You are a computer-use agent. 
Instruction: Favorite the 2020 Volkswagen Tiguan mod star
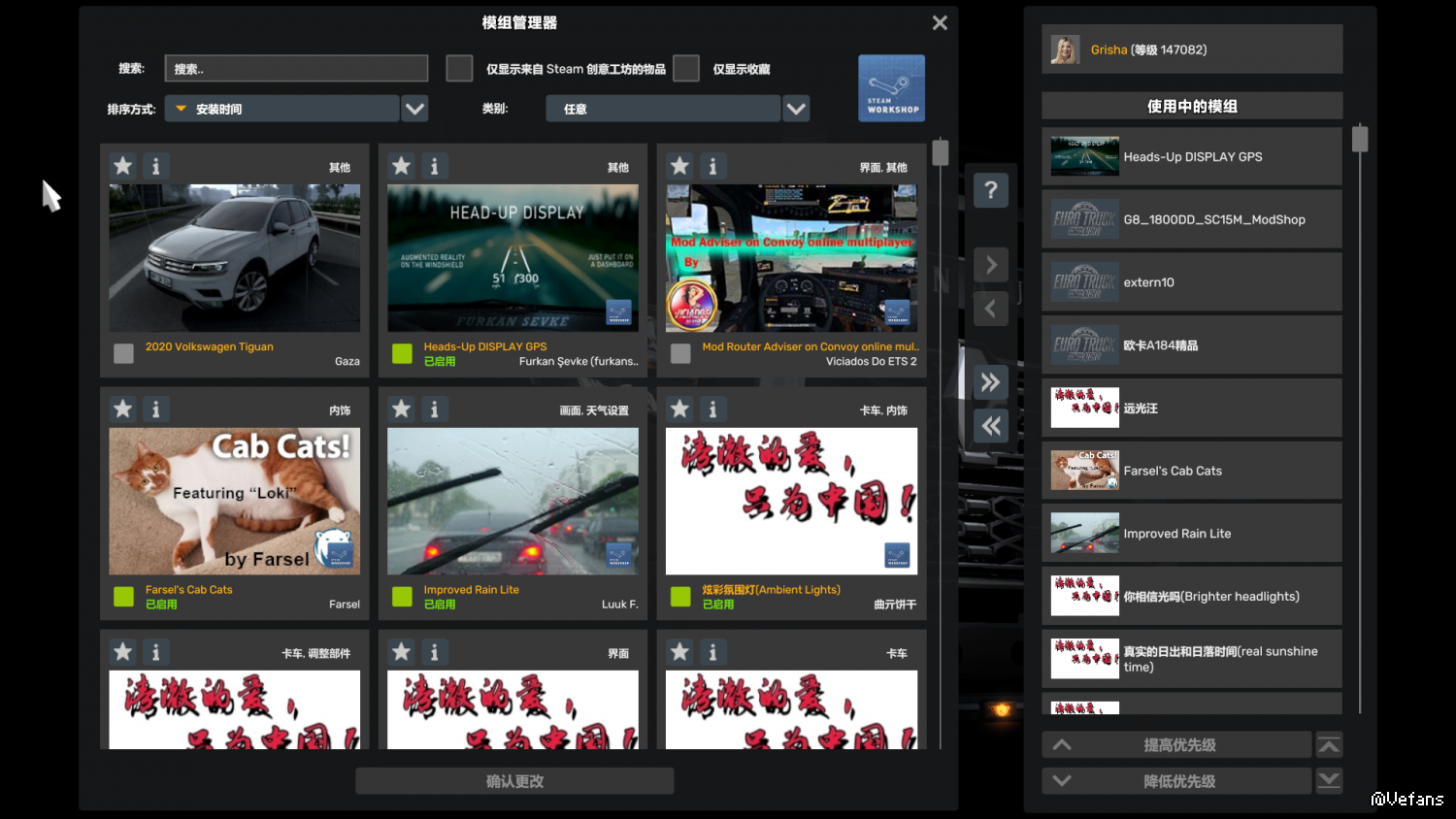pos(123,166)
